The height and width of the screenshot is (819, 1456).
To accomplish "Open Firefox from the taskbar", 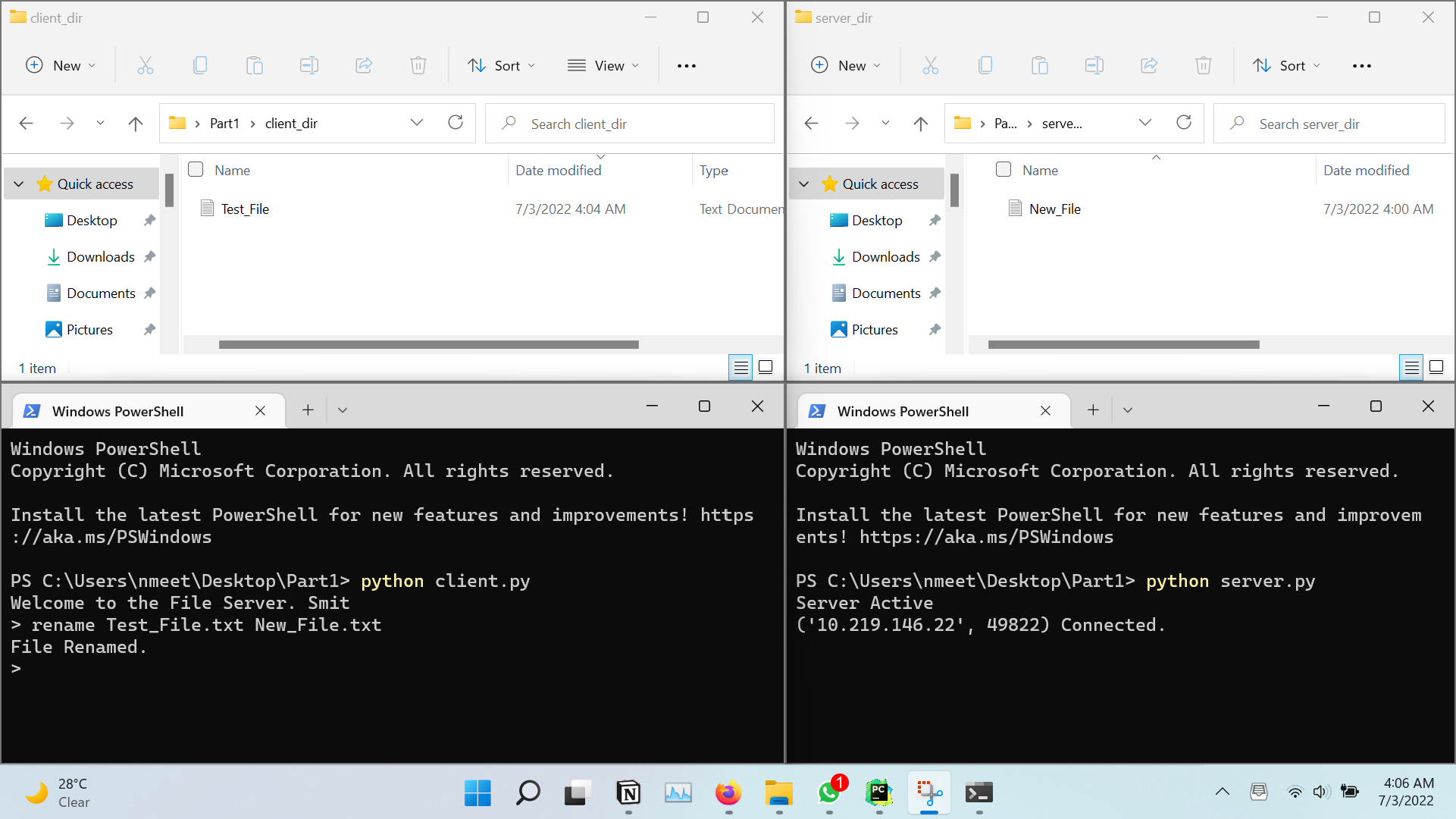I will [728, 793].
